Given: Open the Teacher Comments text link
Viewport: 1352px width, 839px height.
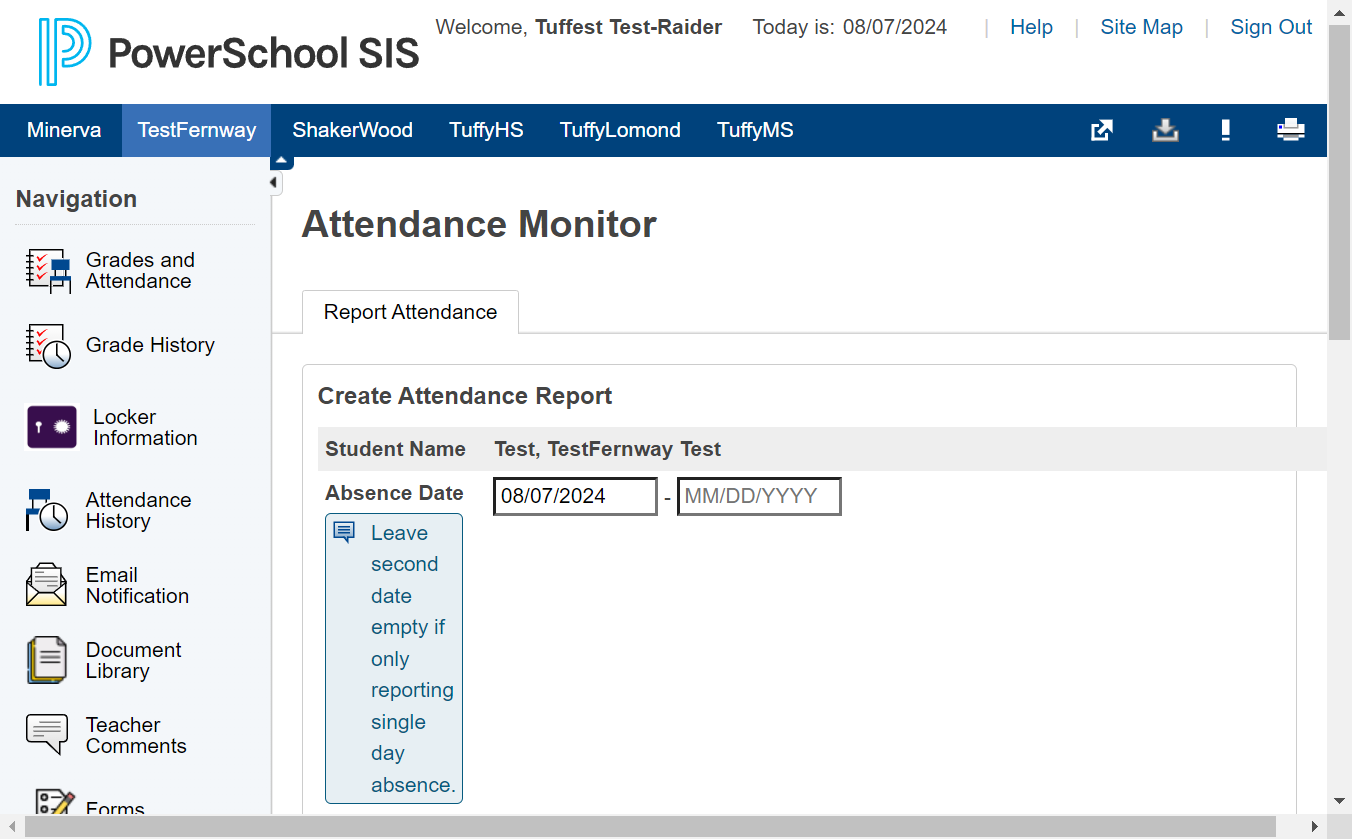Looking at the screenshot, I should [x=136, y=735].
